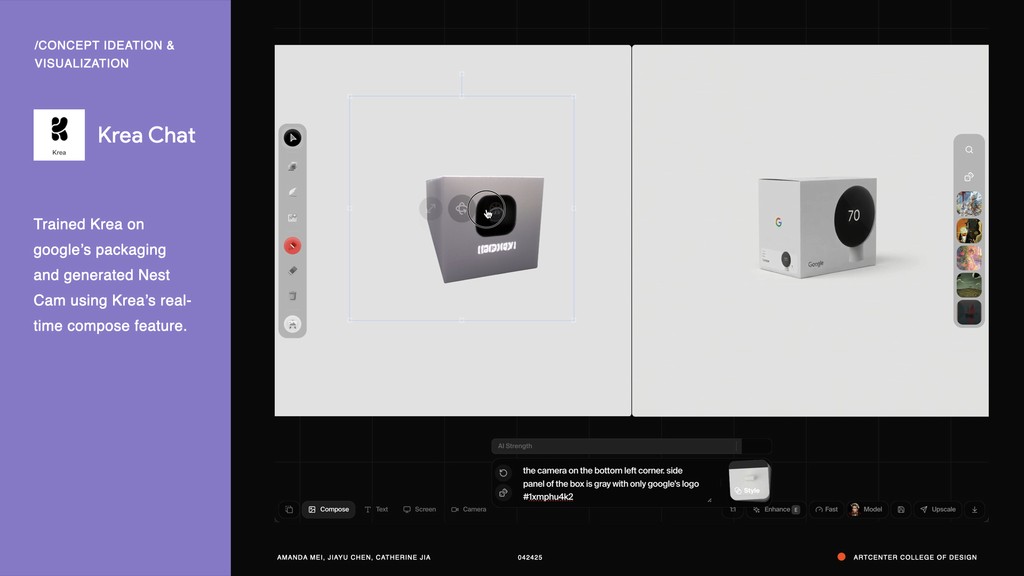
Task: Choose the brush drawing tool
Action: tap(293, 192)
